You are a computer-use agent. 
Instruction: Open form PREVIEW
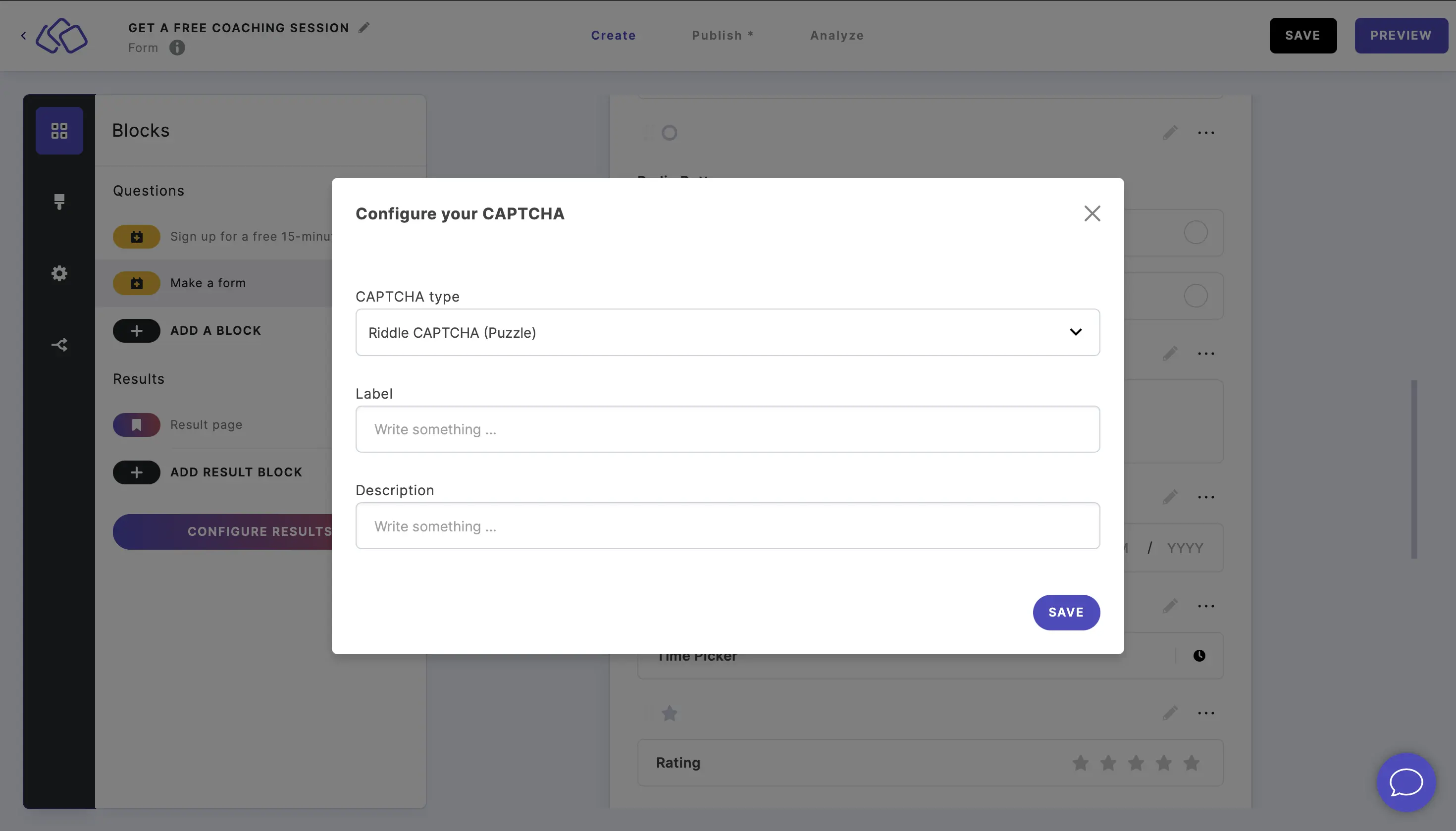pyautogui.click(x=1401, y=35)
